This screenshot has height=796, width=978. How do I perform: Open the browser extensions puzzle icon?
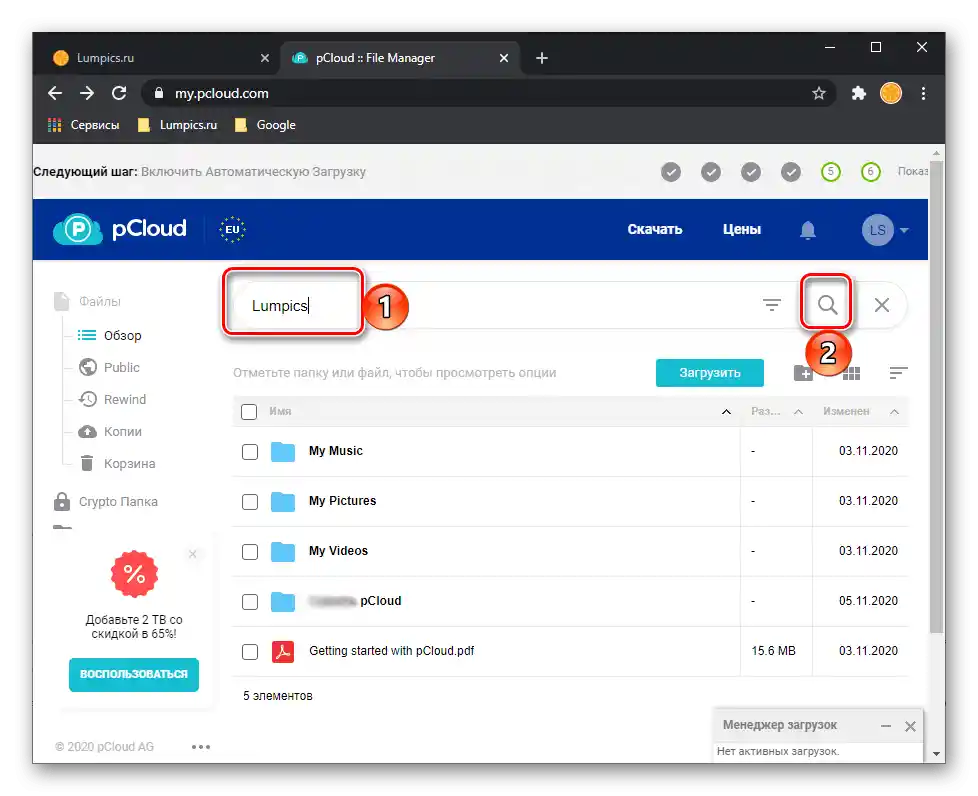pos(858,94)
